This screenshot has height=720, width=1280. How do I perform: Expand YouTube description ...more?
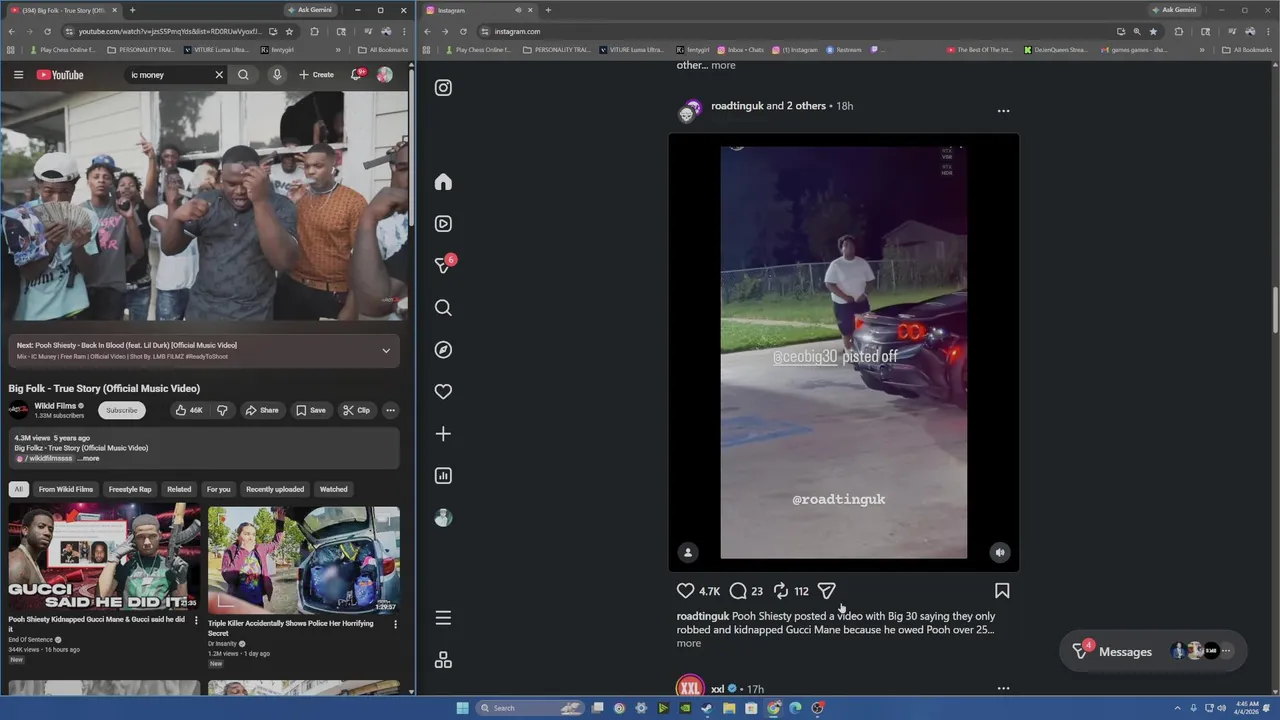89,458
